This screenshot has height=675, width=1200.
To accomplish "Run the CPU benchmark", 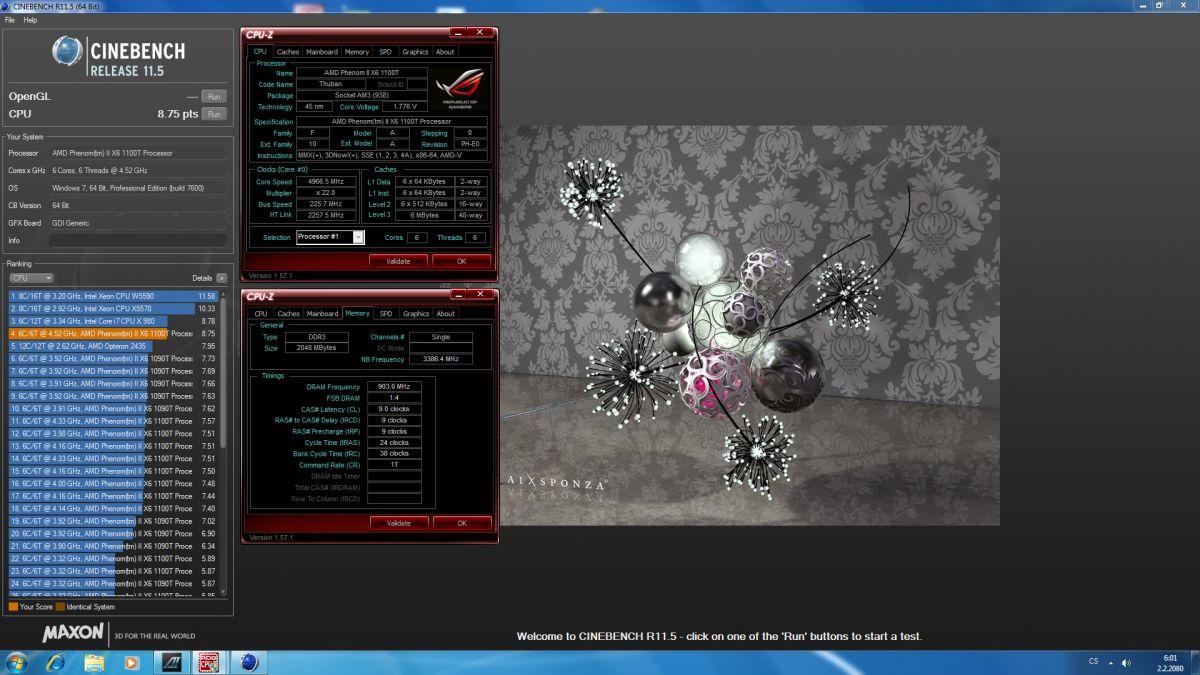I will pos(213,115).
